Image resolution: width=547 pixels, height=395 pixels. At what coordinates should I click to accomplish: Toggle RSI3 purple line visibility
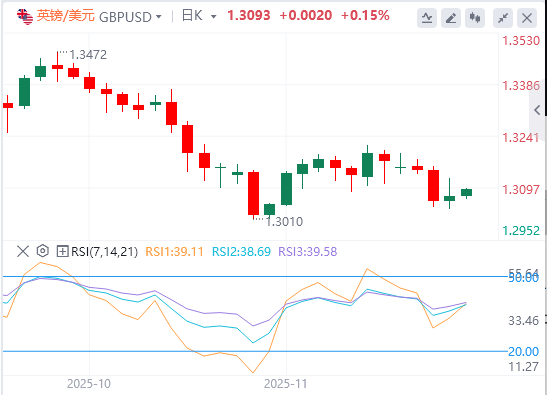pyautogui.click(x=308, y=252)
